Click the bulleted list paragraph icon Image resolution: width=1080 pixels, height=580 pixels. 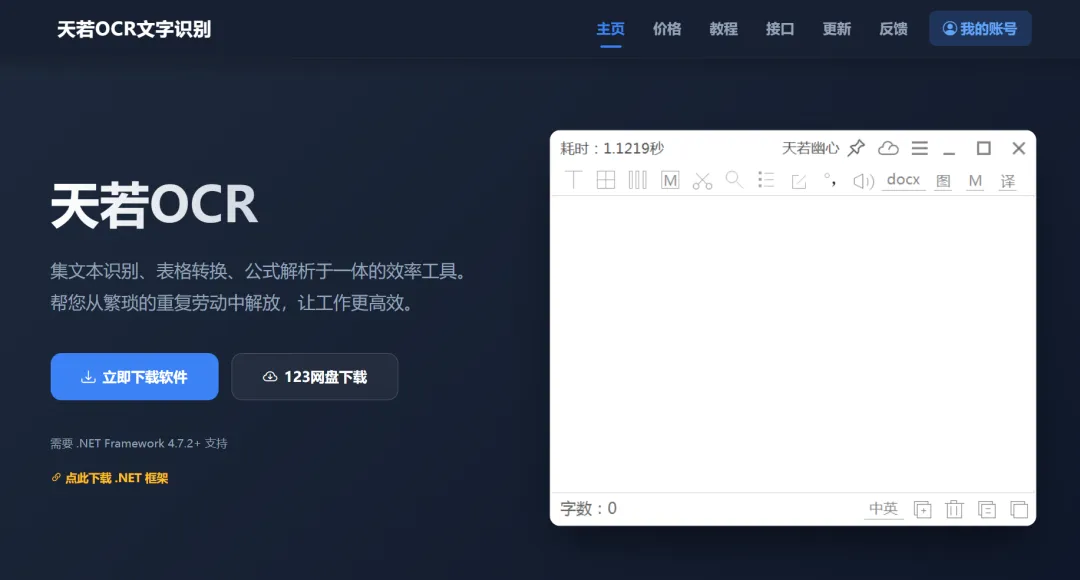coord(766,180)
